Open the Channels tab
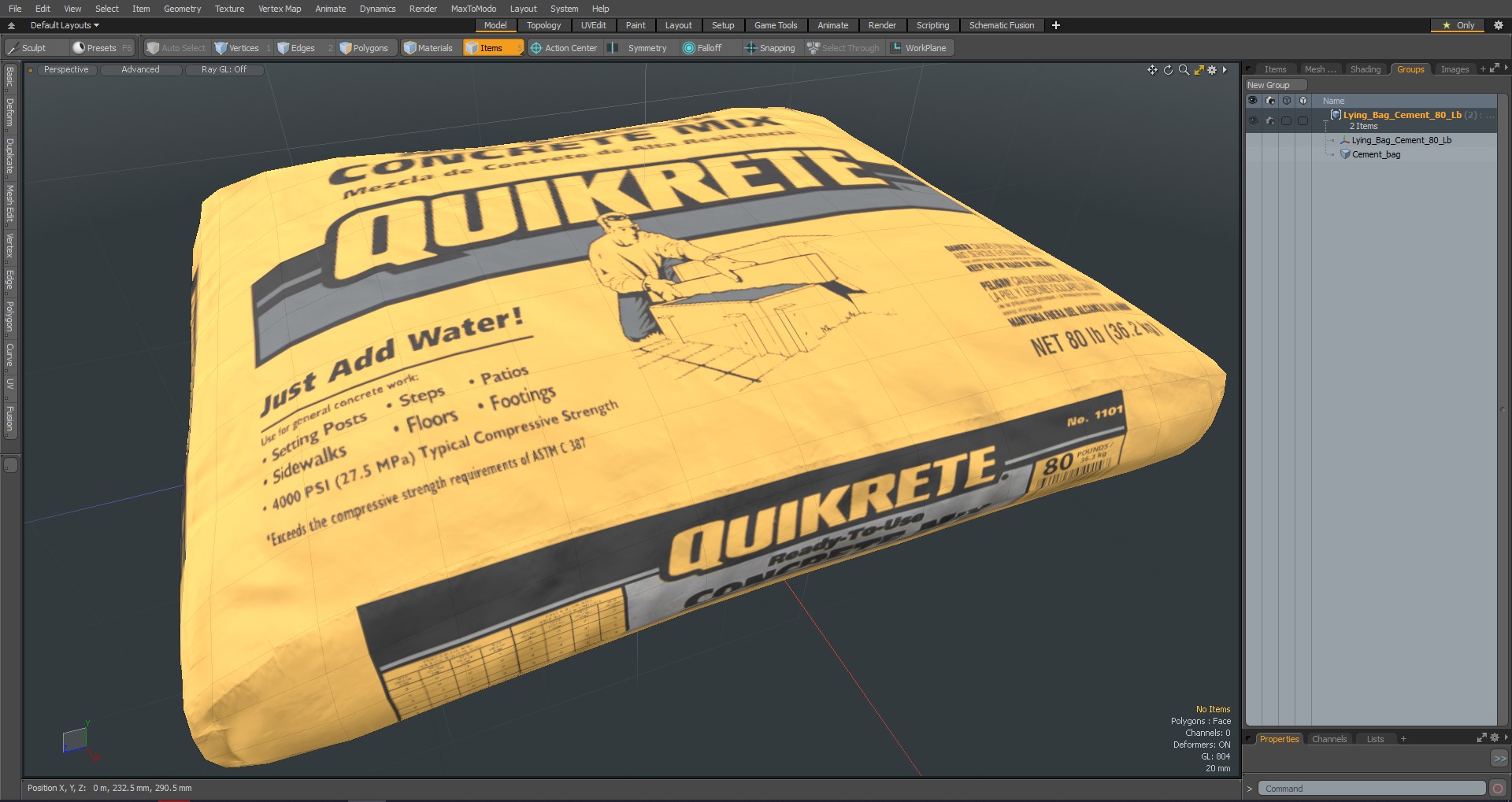Image resolution: width=1512 pixels, height=802 pixels. coord(1329,739)
